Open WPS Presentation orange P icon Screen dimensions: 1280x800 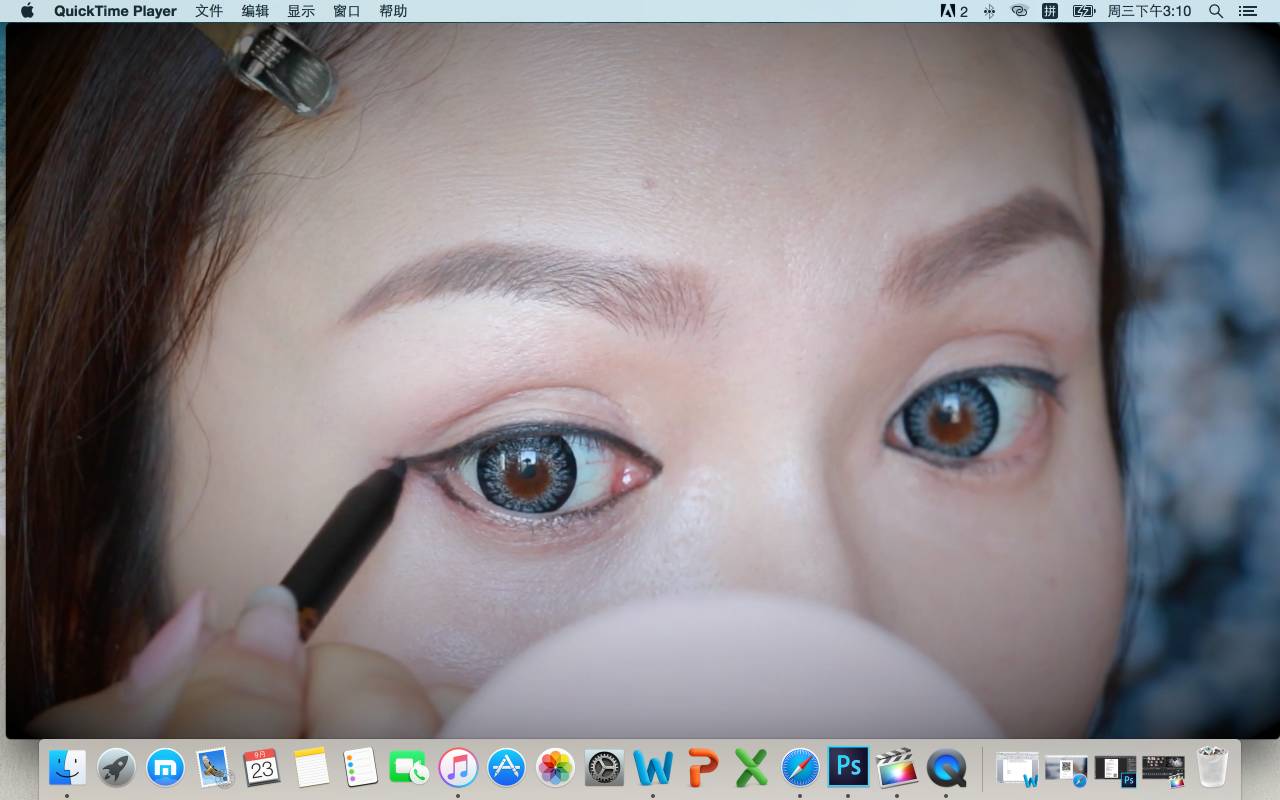pyautogui.click(x=702, y=768)
